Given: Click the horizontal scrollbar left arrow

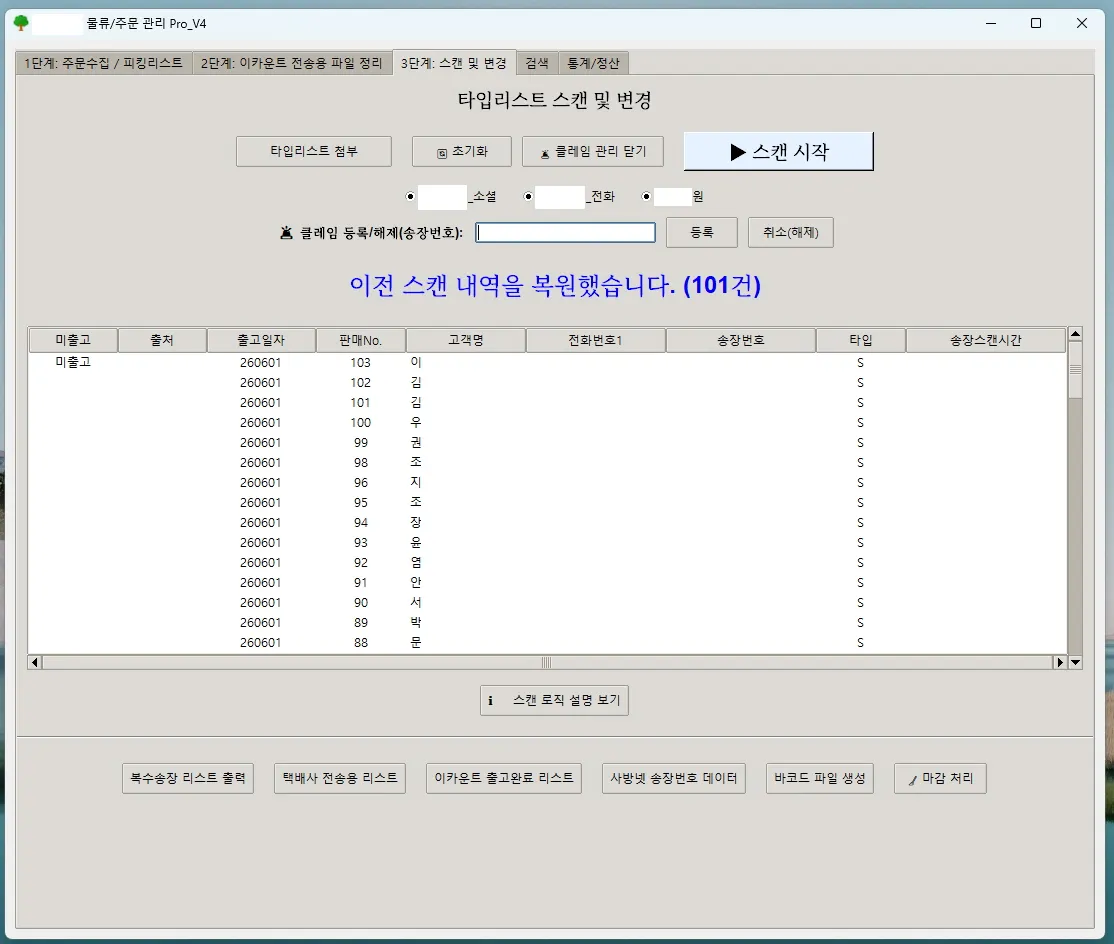Looking at the screenshot, I should click(x=35, y=663).
